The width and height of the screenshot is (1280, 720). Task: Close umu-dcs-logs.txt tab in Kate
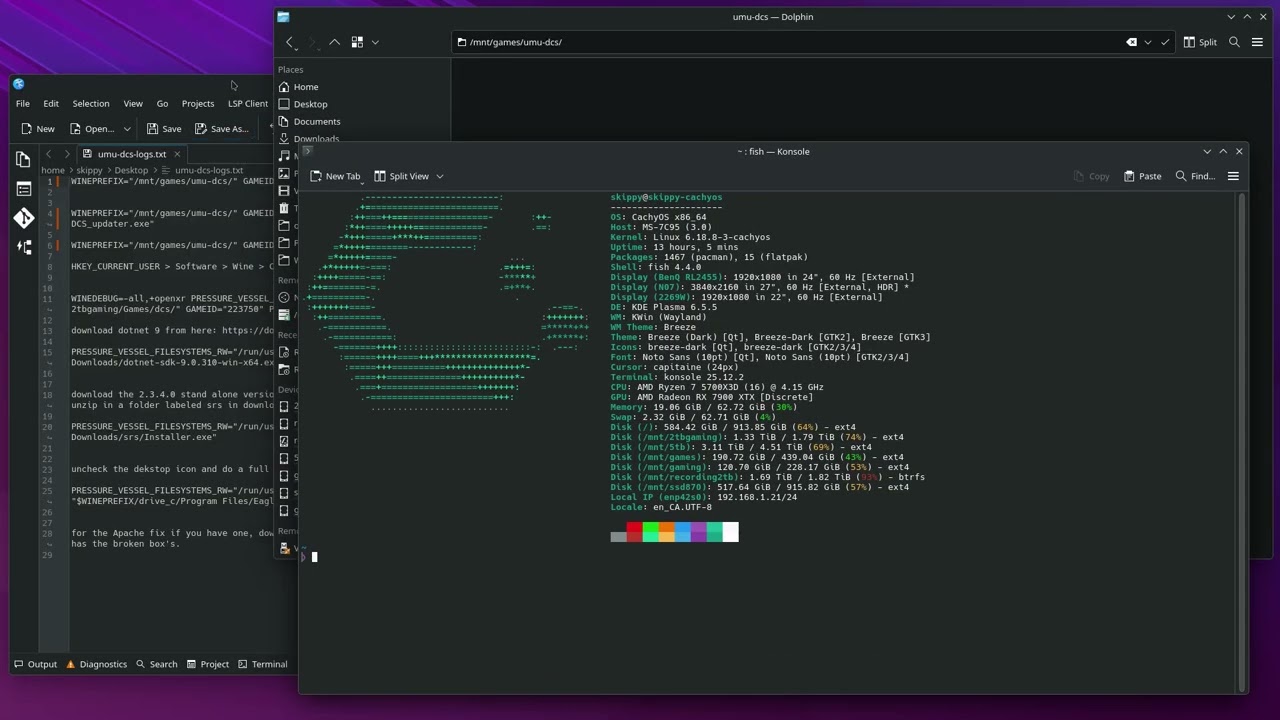point(177,154)
